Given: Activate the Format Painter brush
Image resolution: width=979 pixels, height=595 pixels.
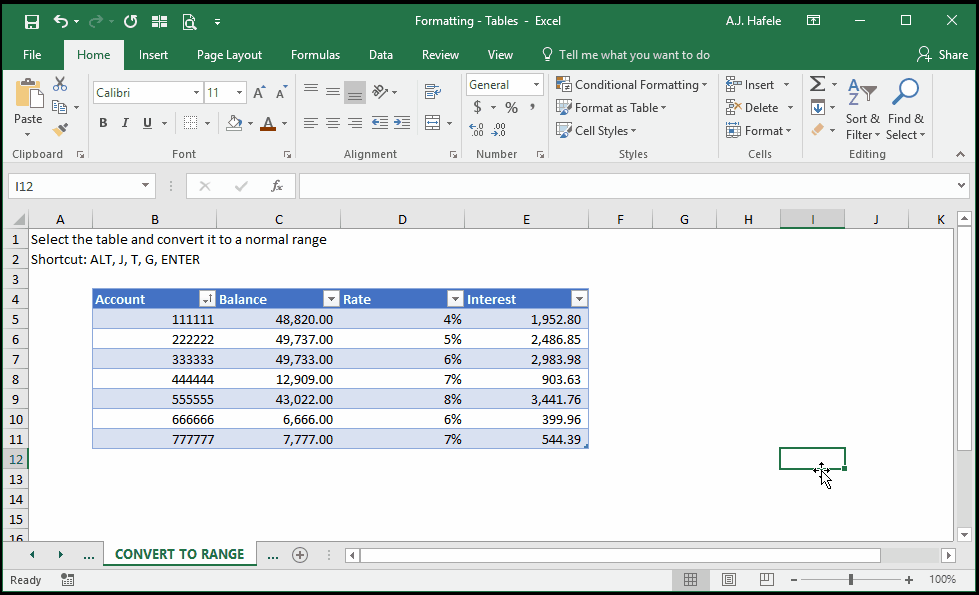Looking at the screenshot, I should (x=60, y=129).
